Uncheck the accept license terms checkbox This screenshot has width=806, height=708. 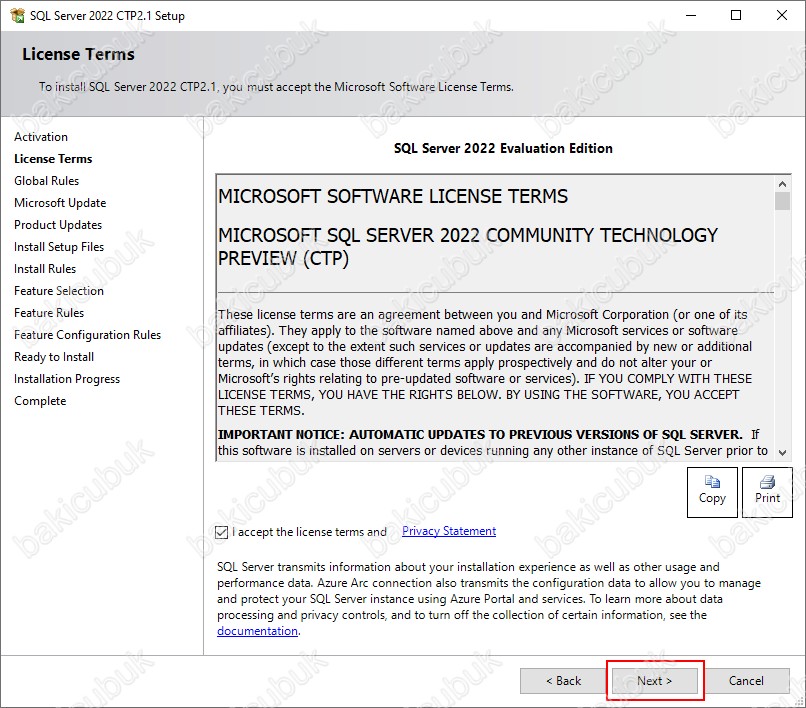[x=222, y=532]
